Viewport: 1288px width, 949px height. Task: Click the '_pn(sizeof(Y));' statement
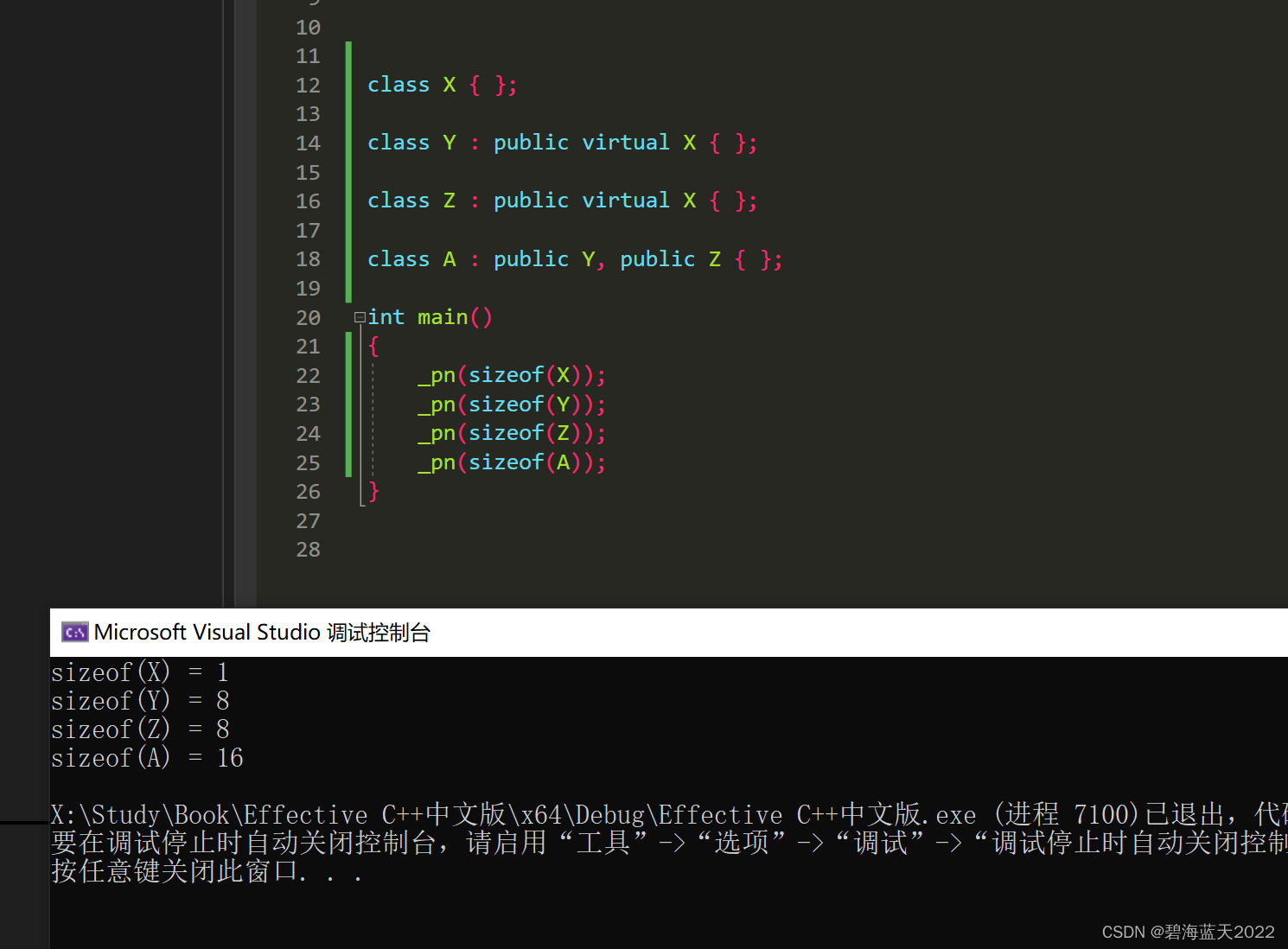click(512, 404)
